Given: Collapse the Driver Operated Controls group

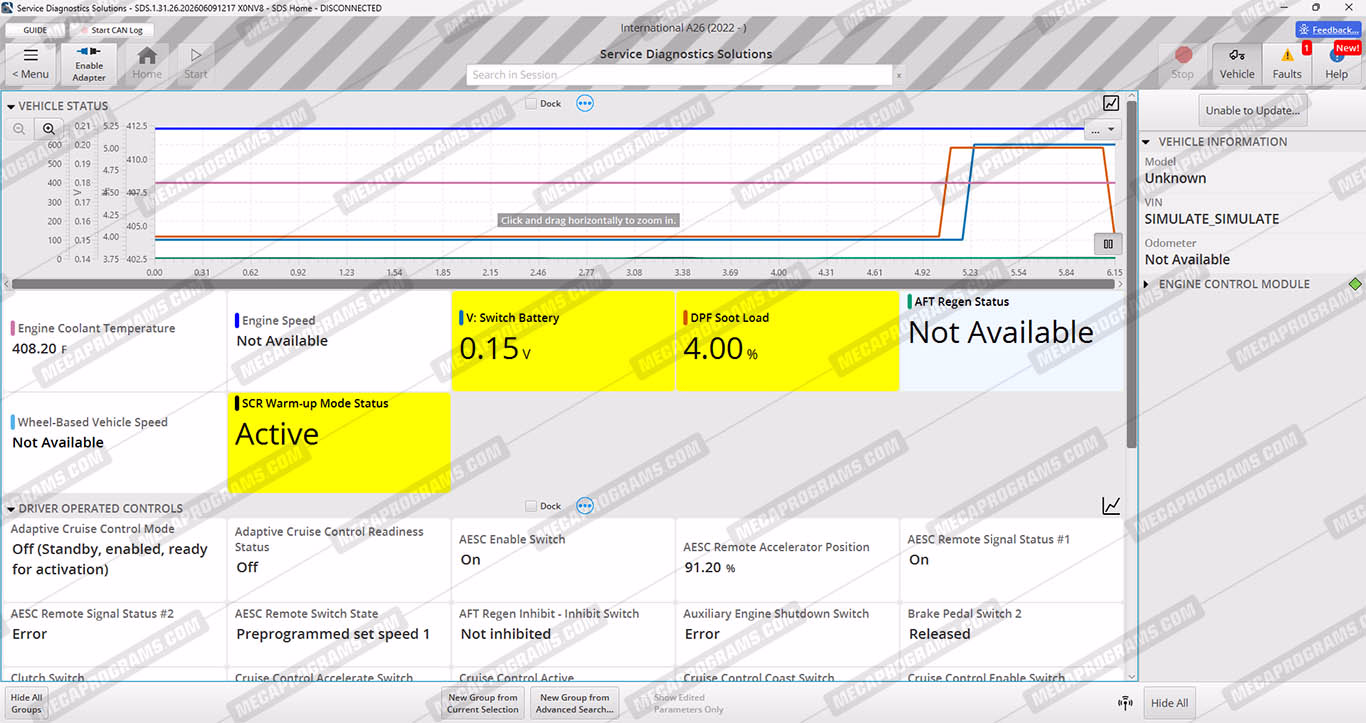Looking at the screenshot, I should (11, 509).
